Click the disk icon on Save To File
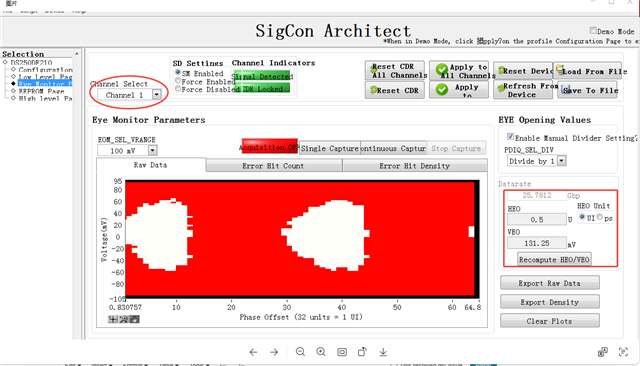 click(566, 89)
